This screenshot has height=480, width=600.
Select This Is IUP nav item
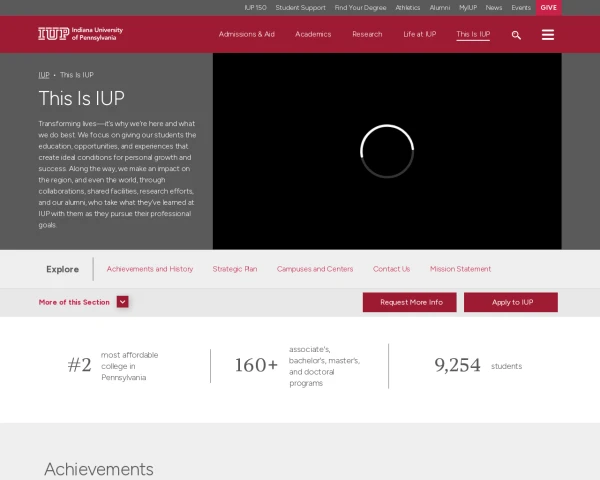click(473, 34)
